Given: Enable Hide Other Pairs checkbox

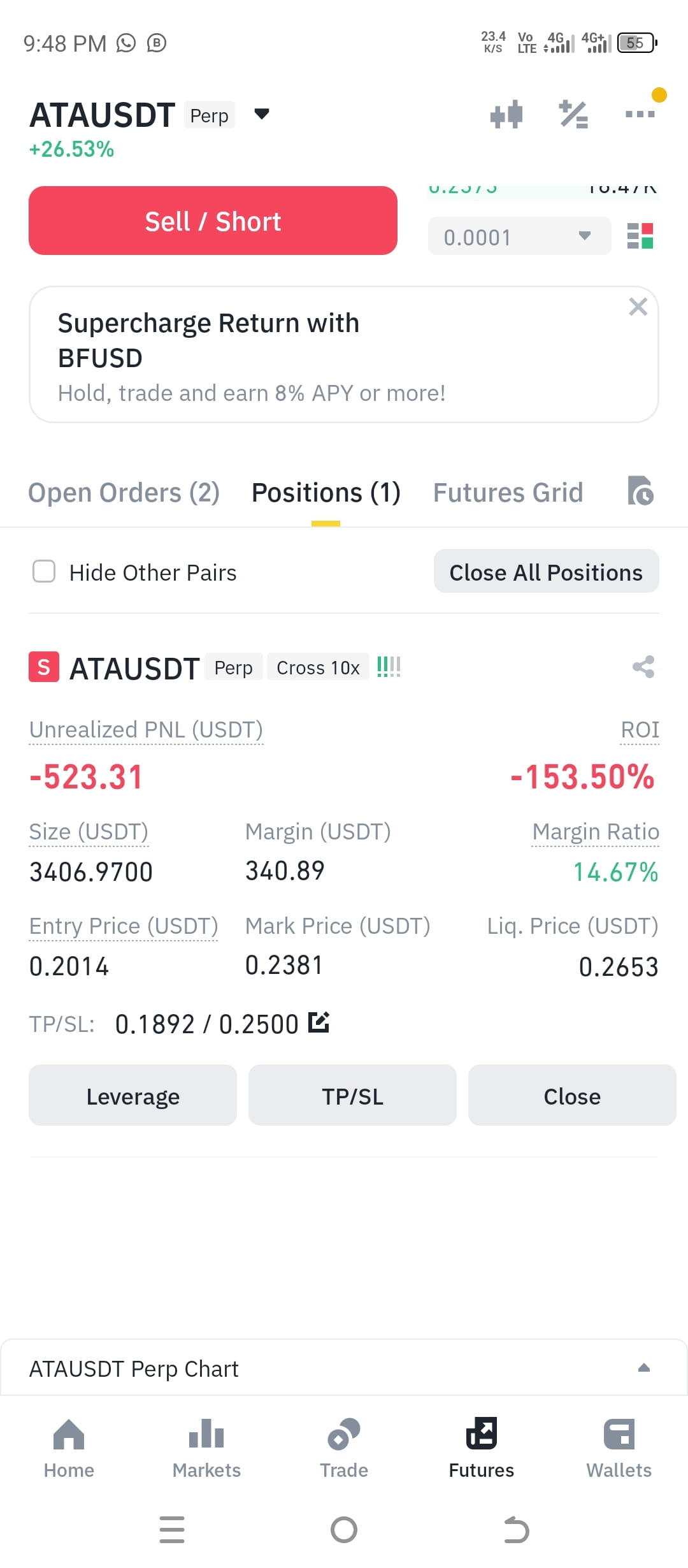Looking at the screenshot, I should (44, 571).
